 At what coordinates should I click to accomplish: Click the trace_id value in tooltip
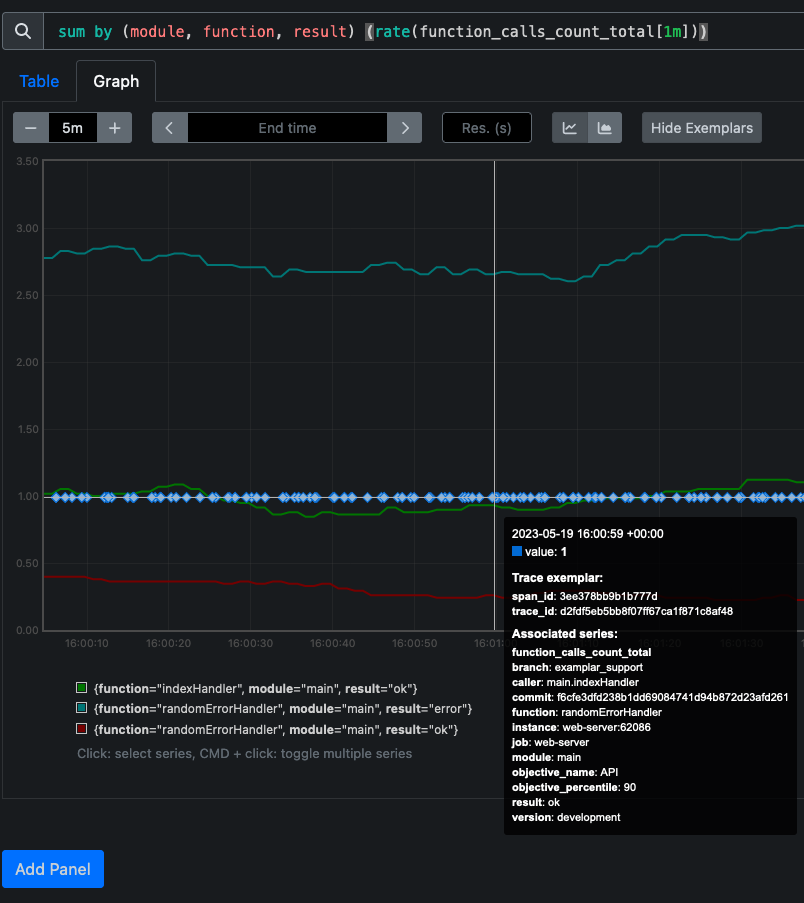click(646, 611)
